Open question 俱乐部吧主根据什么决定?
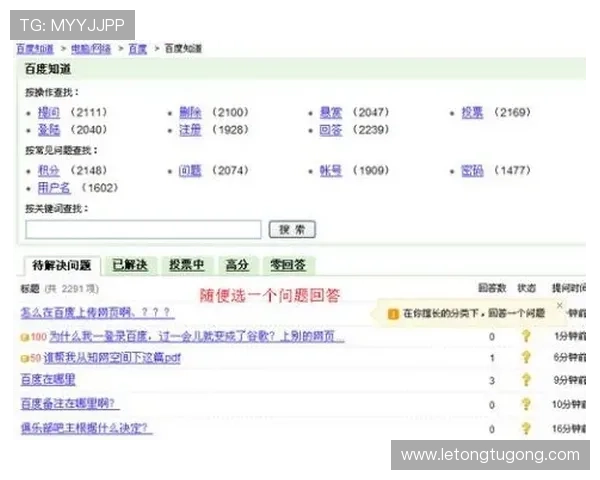Viewport: 600px width, 480px height. click(x=86, y=428)
